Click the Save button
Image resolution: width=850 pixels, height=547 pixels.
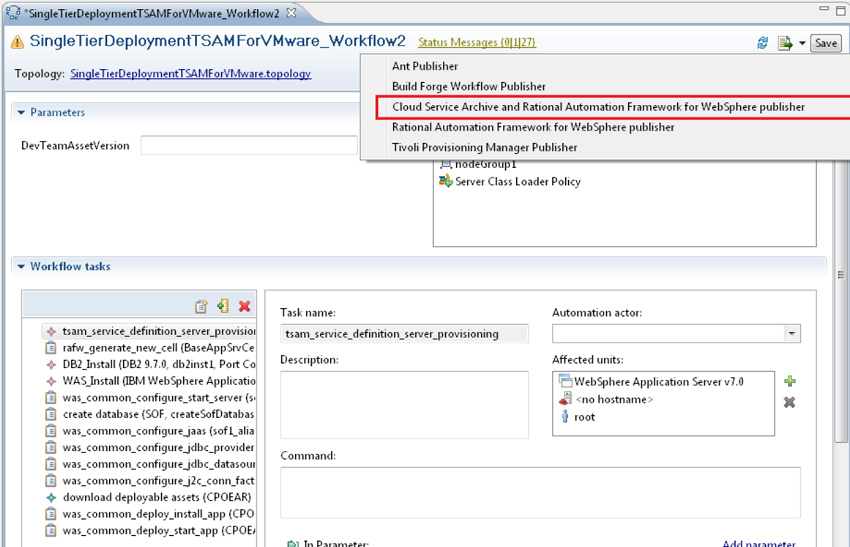click(826, 43)
